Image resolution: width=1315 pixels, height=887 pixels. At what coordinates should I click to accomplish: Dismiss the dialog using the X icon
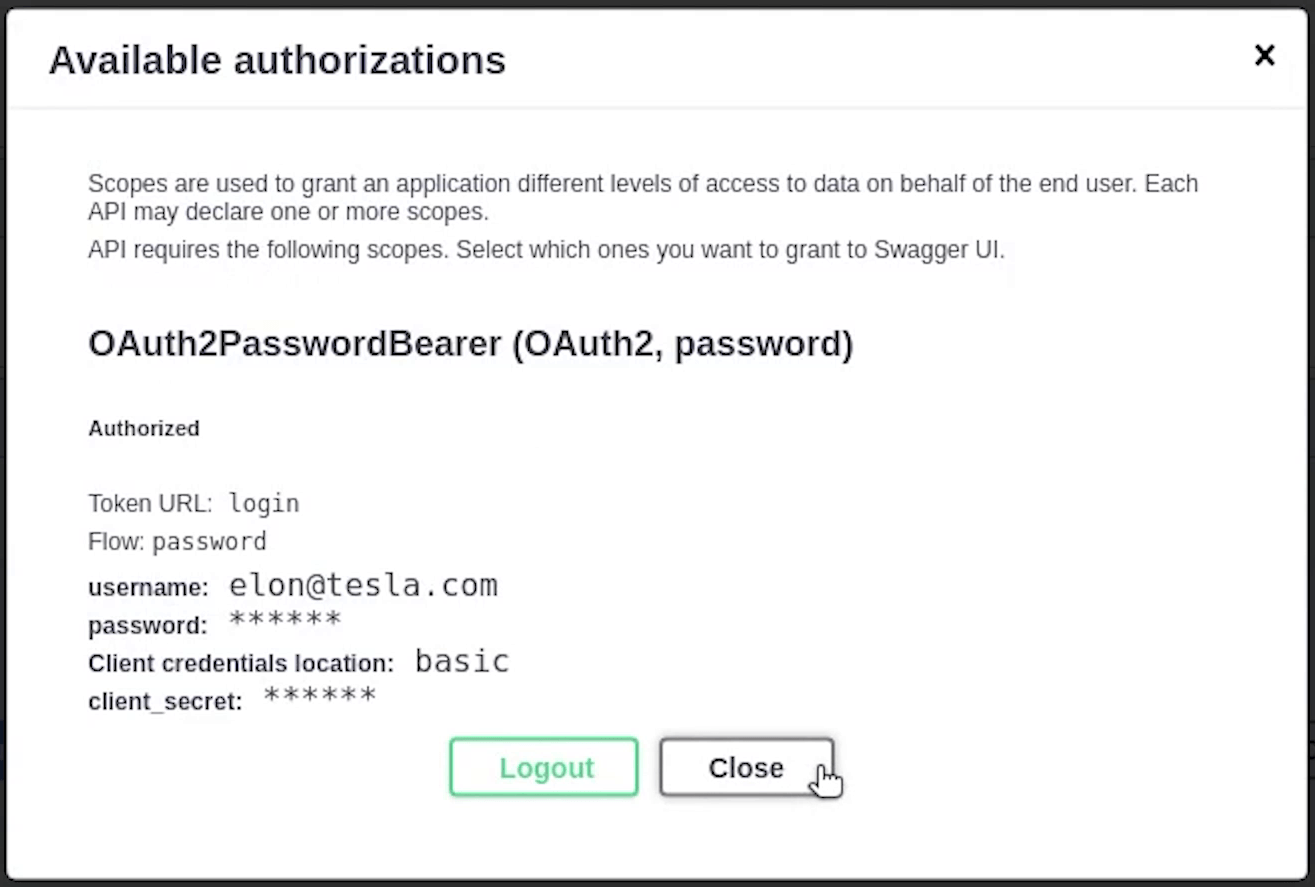coord(1264,56)
